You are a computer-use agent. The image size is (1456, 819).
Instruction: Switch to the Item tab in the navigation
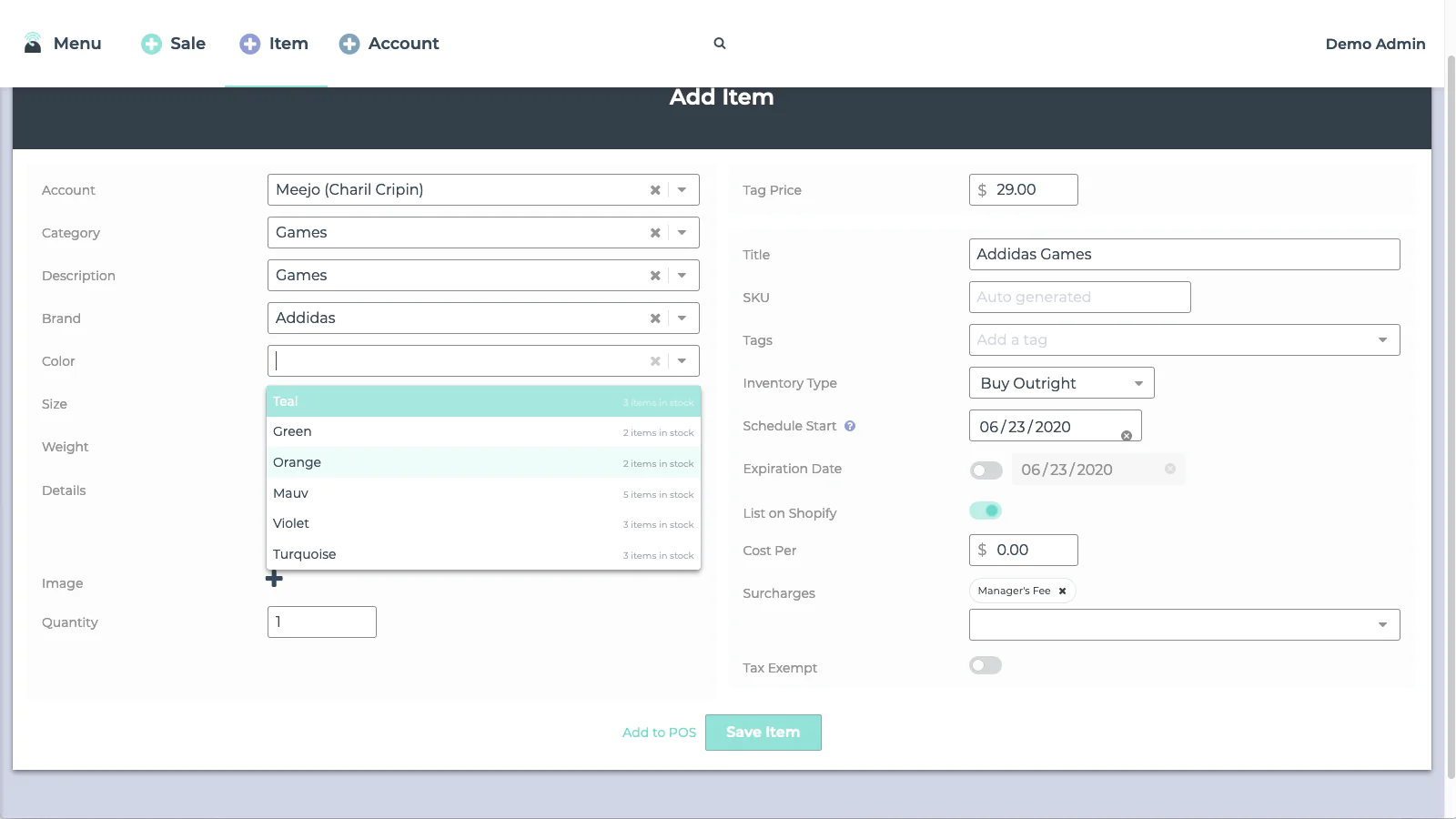(275, 43)
